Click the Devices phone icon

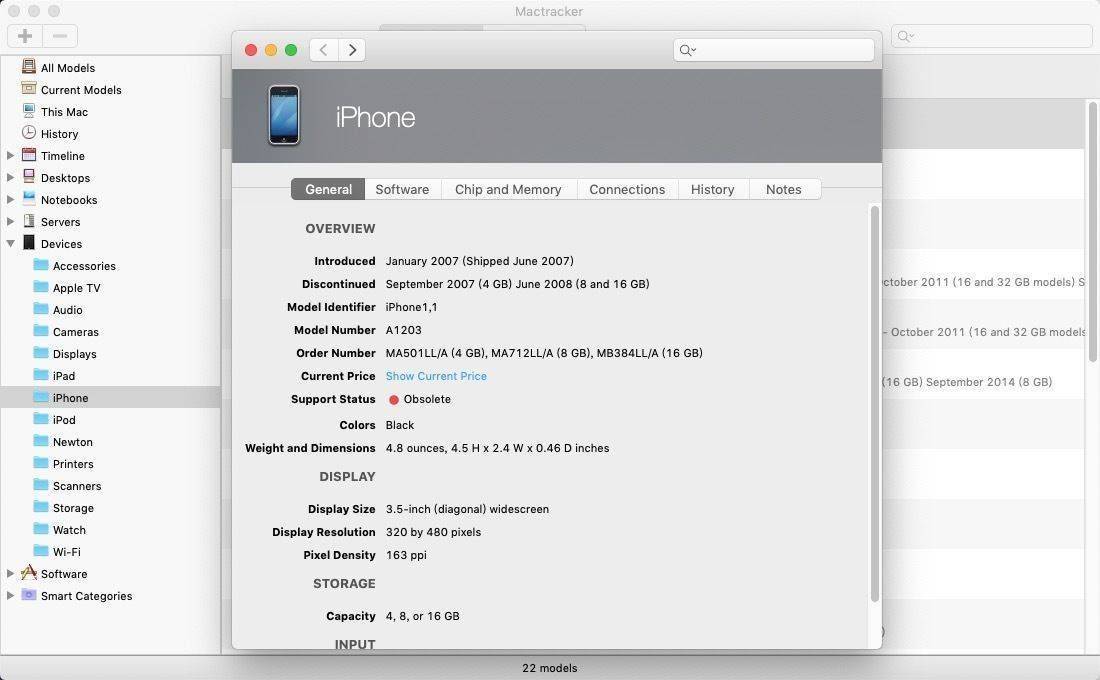29,243
